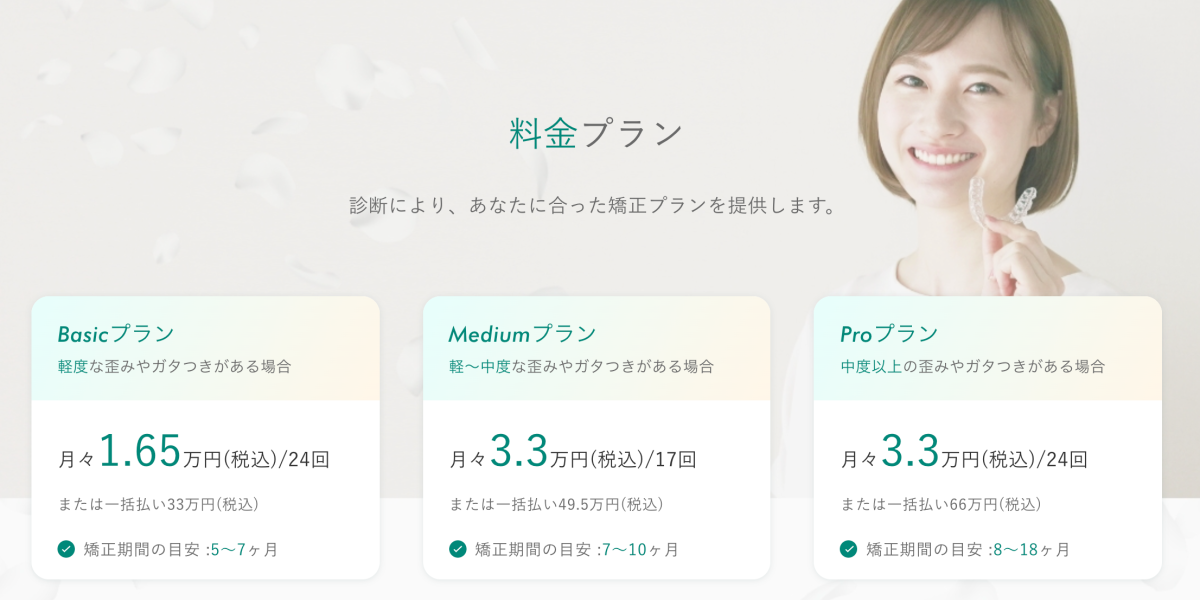Click the 7〜10ヶ月 correction period
This screenshot has width=1200, height=600.
(x=640, y=550)
